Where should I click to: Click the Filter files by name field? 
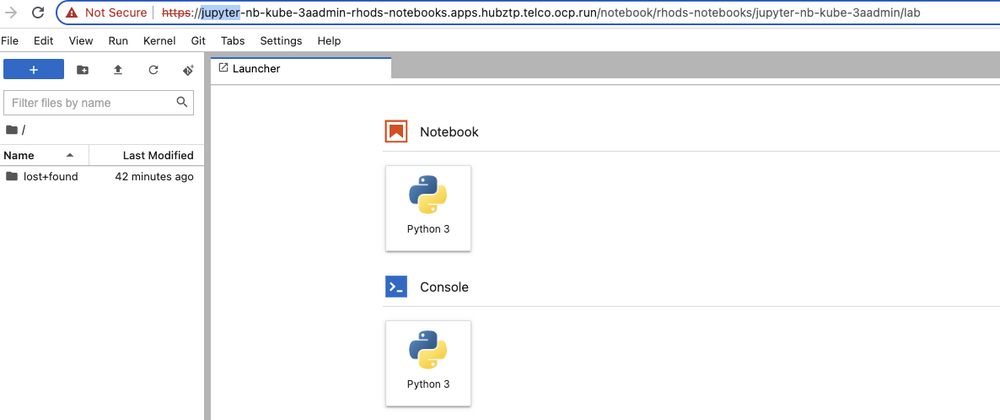pos(90,102)
